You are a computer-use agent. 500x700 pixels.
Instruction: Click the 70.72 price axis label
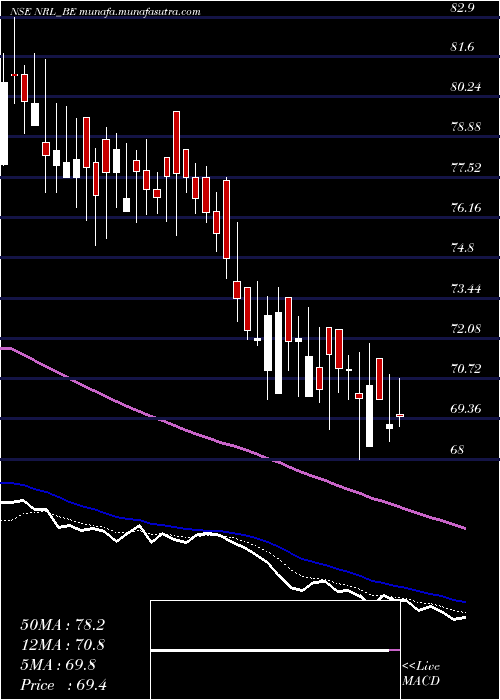click(x=467, y=369)
